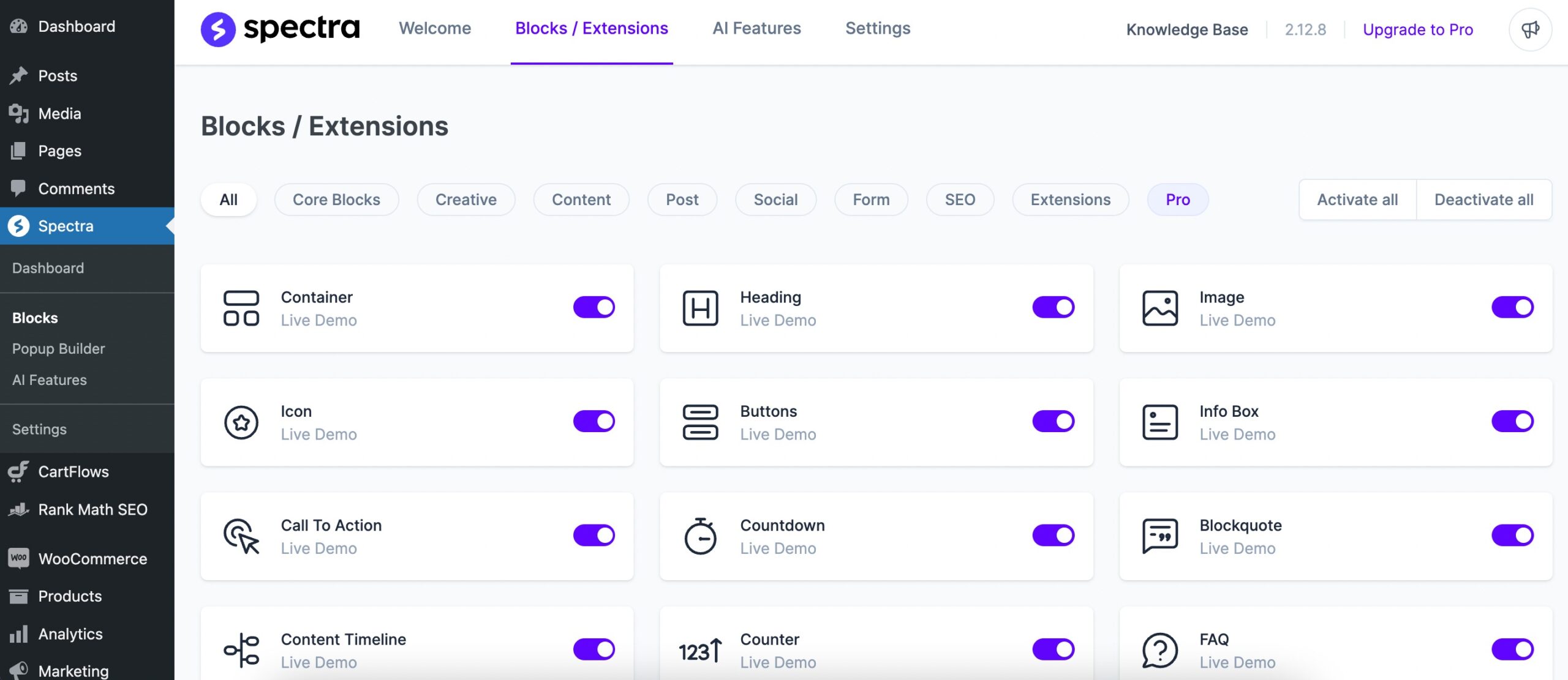Click the Analytics bar chart icon
This screenshot has height=680, width=1568.
point(18,633)
